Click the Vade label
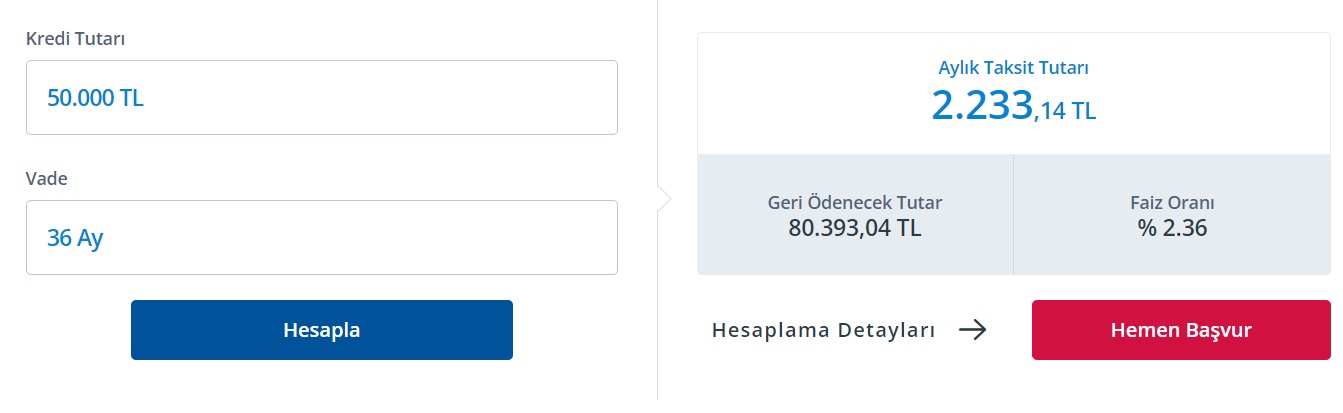Viewport: 1343px width, 413px height. click(x=47, y=179)
